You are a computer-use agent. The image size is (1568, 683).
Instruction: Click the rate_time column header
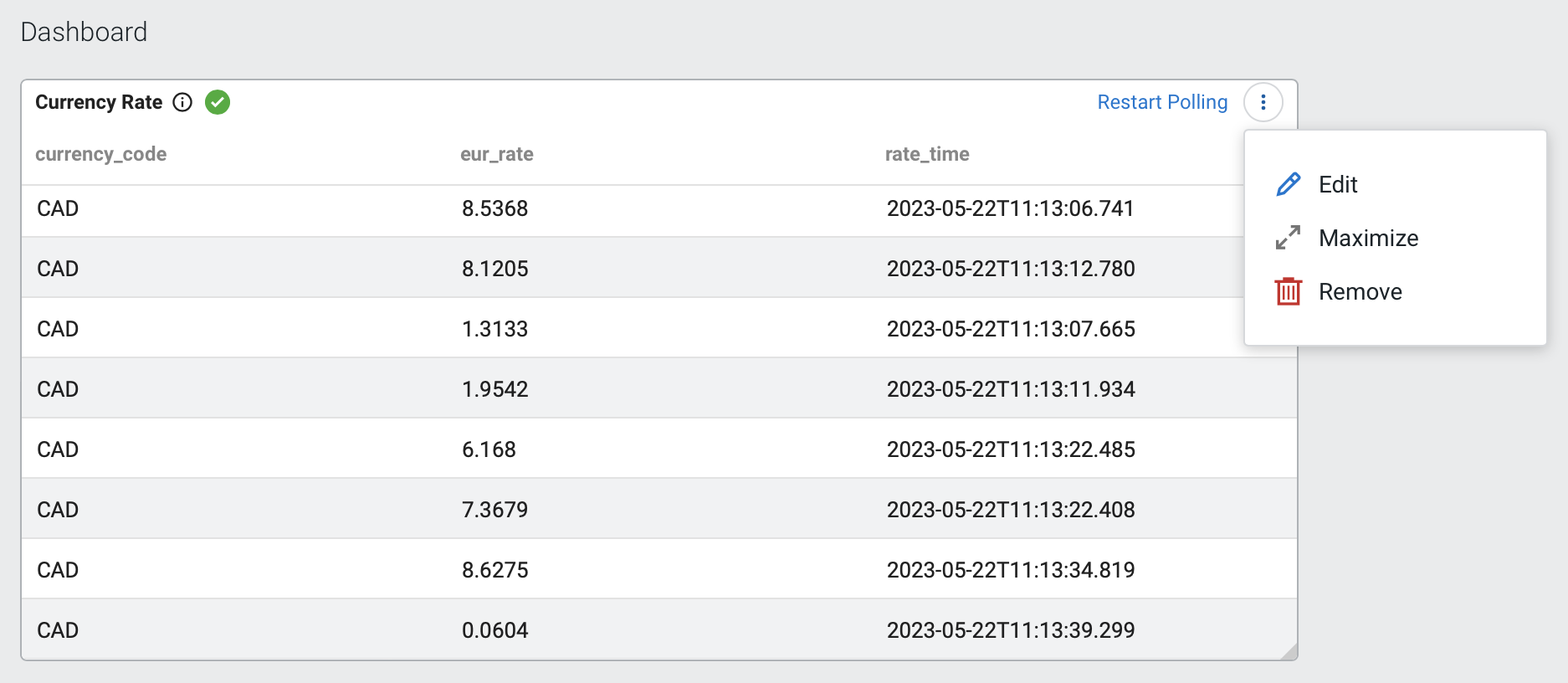point(927,154)
